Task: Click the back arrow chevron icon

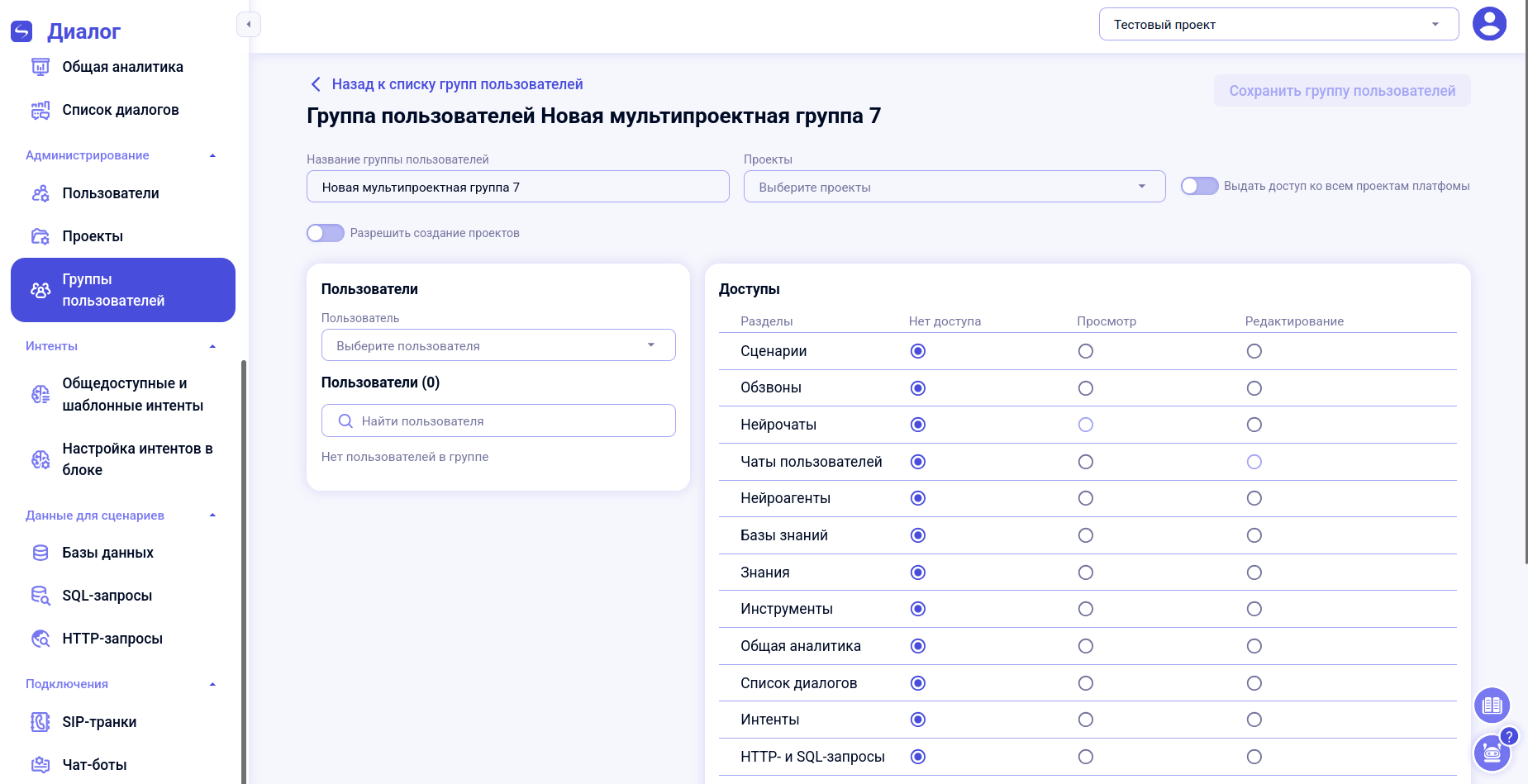Action: click(316, 84)
